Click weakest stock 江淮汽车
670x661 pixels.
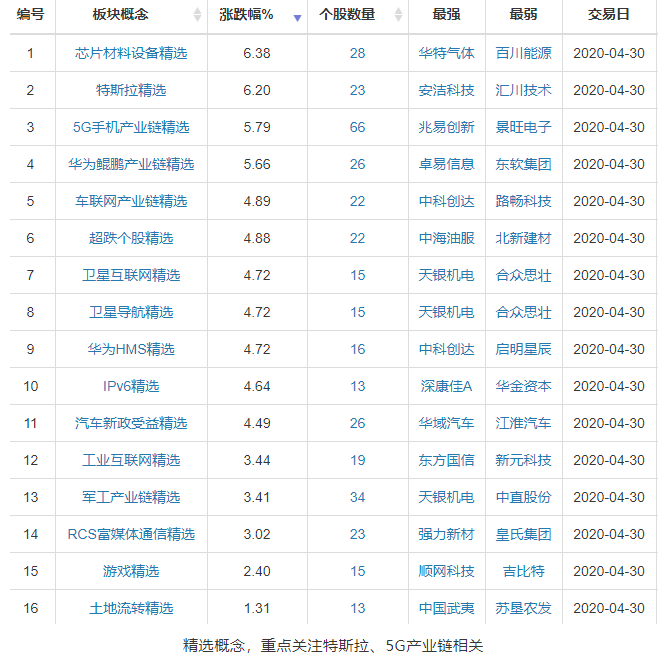coord(523,423)
